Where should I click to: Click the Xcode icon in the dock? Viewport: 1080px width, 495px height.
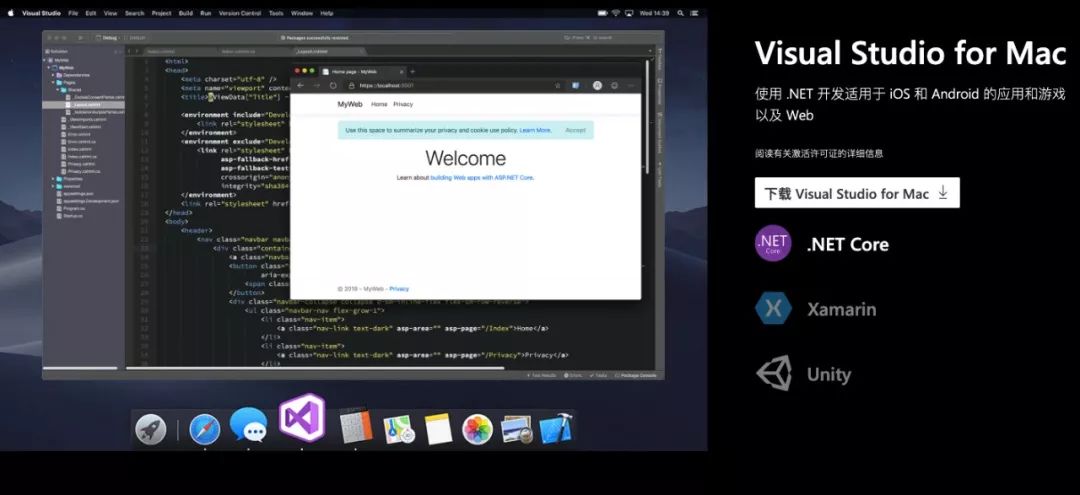pyautogui.click(x=555, y=430)
